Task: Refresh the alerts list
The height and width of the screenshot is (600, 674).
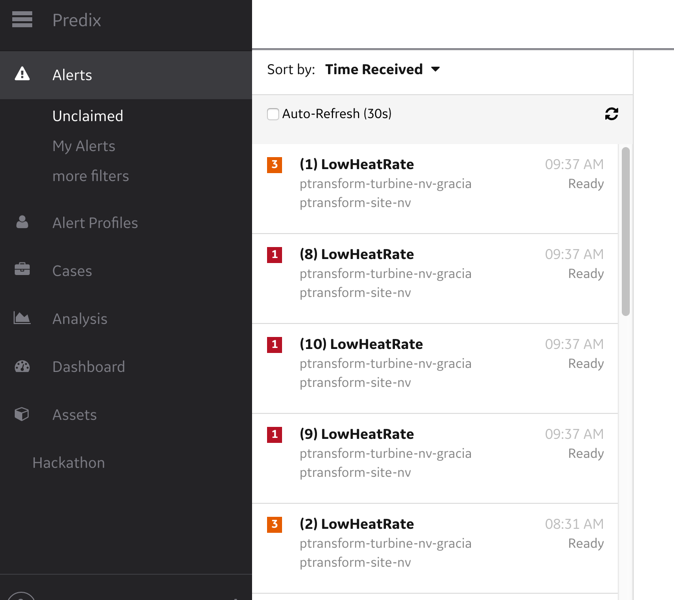Action: click(x=611, y=114)
